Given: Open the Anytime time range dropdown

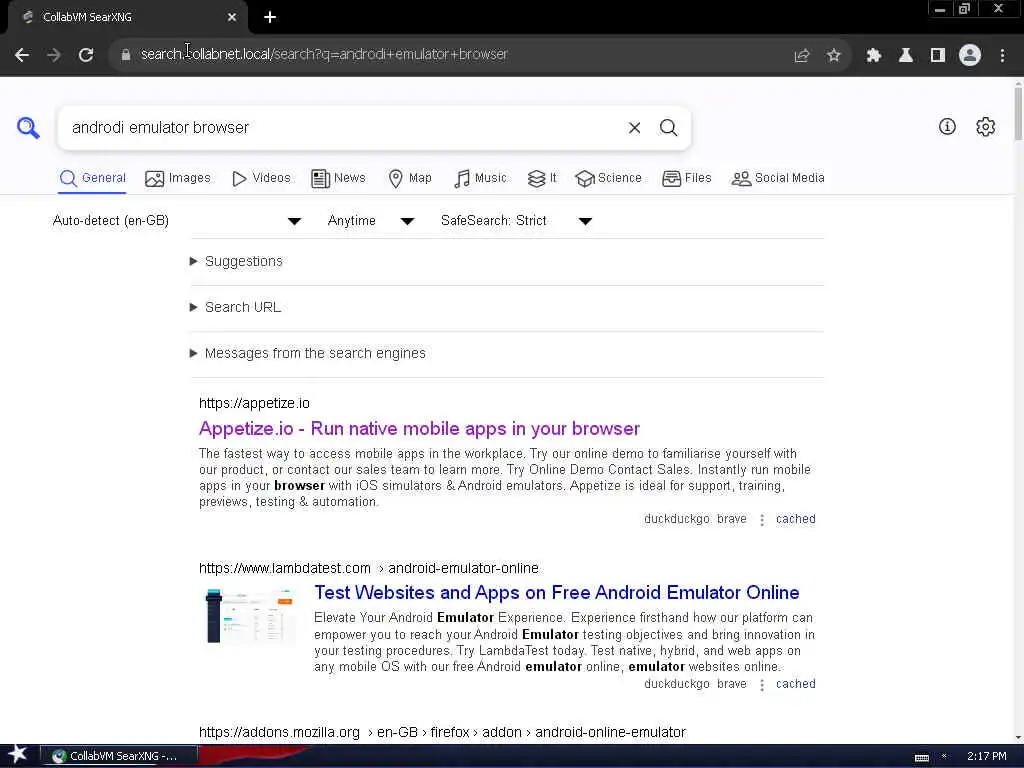Looking at the screenshot, I should click(370, 221).
